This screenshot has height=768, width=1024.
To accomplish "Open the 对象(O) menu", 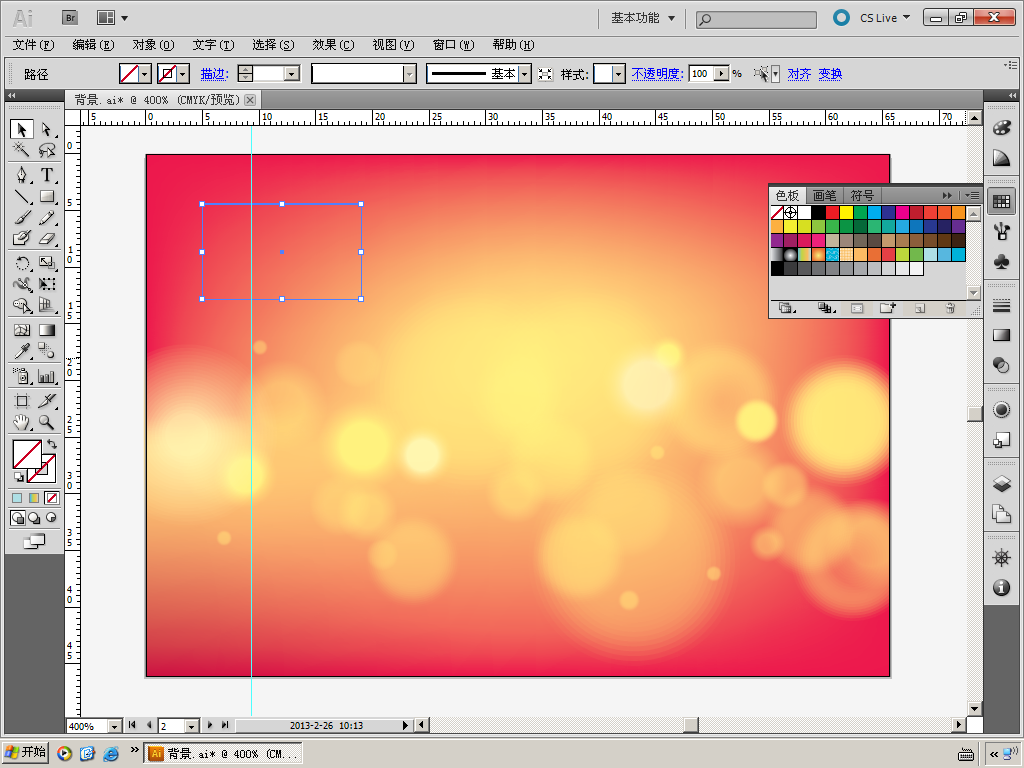I will pyautogui.click(x=153, y=45).
